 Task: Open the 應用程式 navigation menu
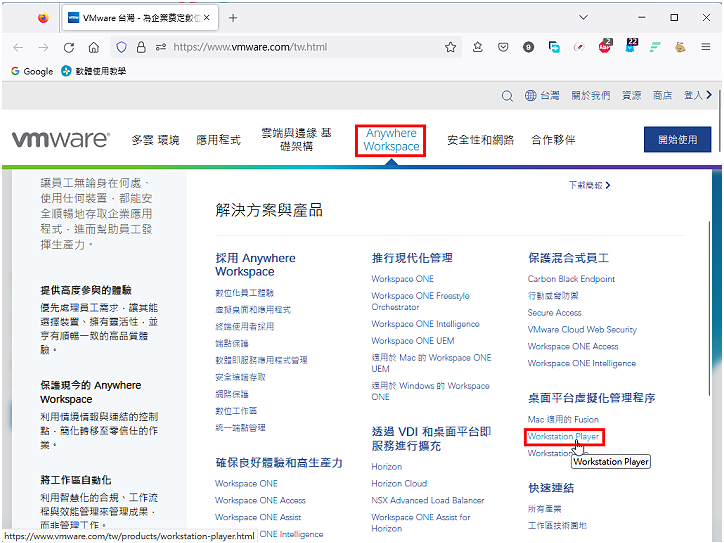218,140
